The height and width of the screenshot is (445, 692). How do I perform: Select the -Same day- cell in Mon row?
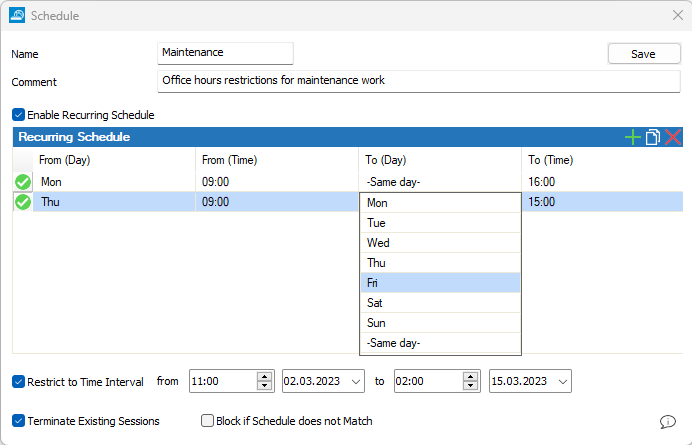pyautogui.click(x=440, y=182)
